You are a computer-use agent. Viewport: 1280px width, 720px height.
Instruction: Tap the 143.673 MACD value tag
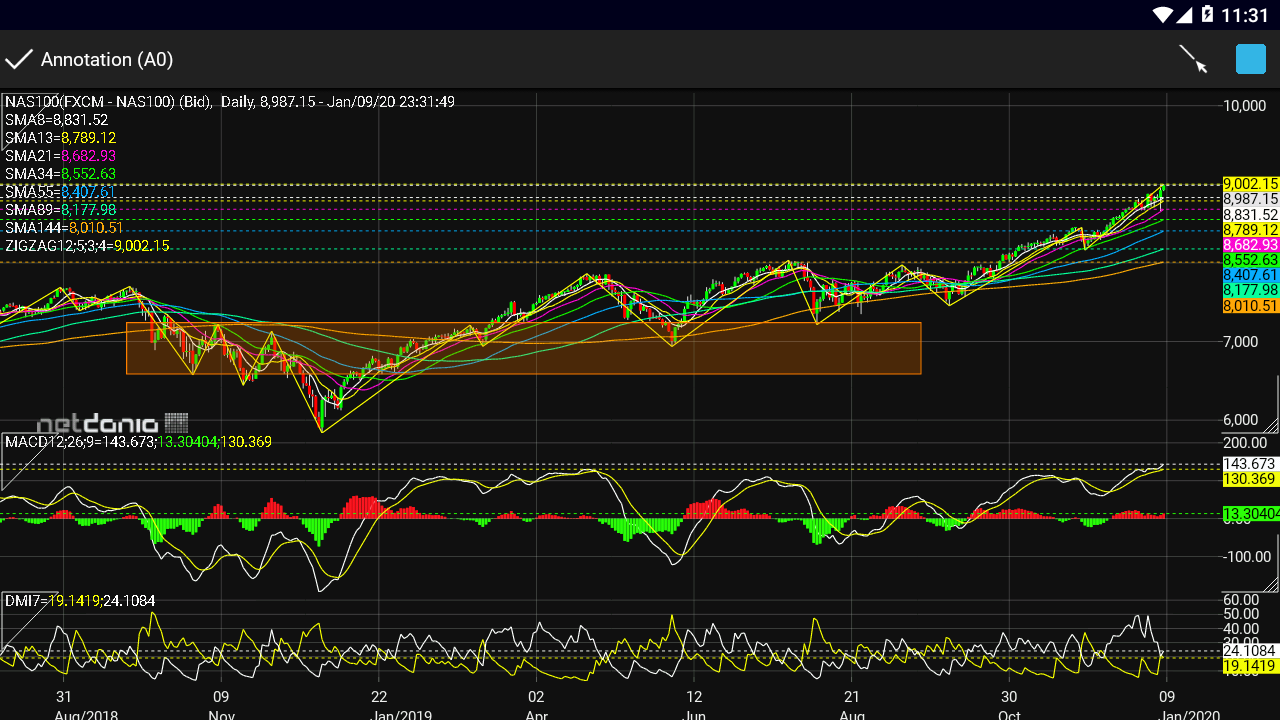pyautogui.click(x=1251, y=464)
